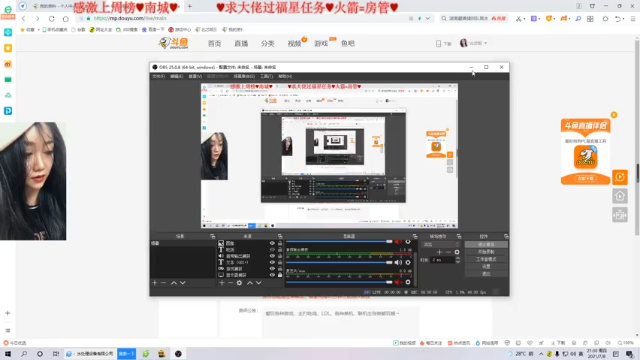Toggle visibility eye of the image source row

coord(272,243)
